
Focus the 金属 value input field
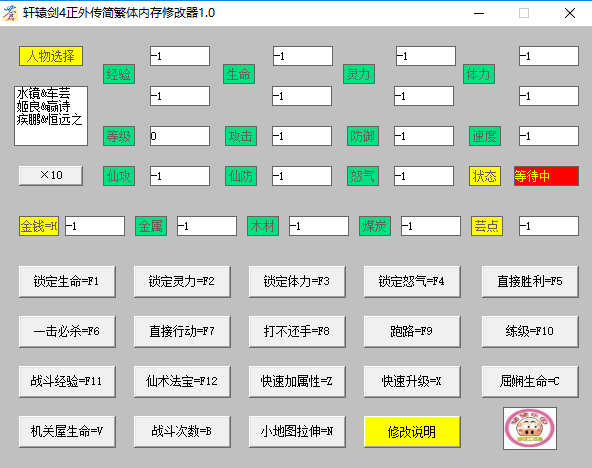[207, 226]
